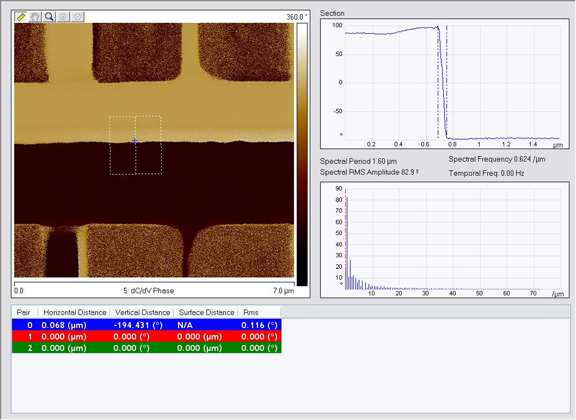Image resolution: width=576 pixels, height=420 pixels.
Task: Select the hand pan tool
Action: coord(35,17)
